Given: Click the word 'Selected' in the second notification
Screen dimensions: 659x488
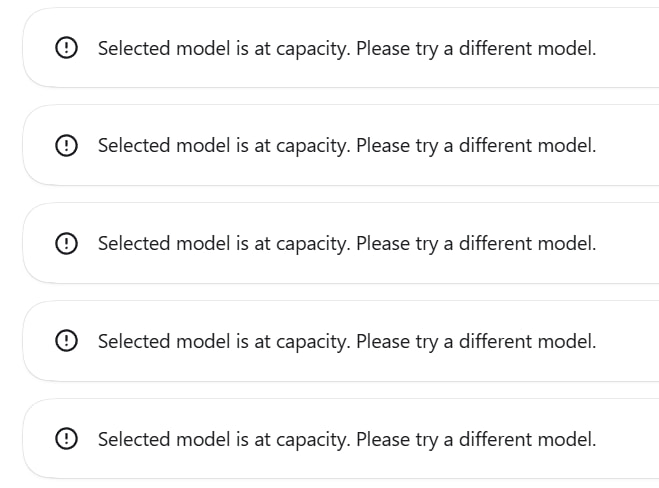Looking at the screenshot, I should 134,145.
